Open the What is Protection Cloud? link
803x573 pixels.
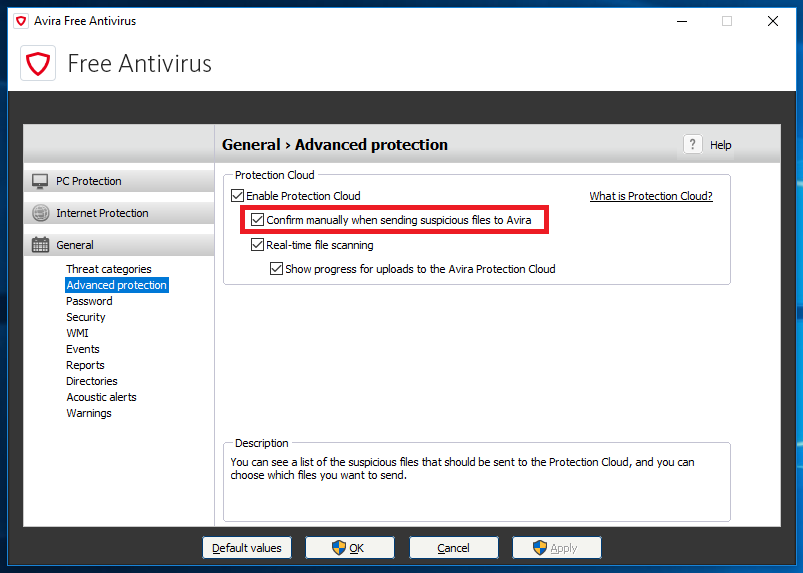tap(651, 196)
